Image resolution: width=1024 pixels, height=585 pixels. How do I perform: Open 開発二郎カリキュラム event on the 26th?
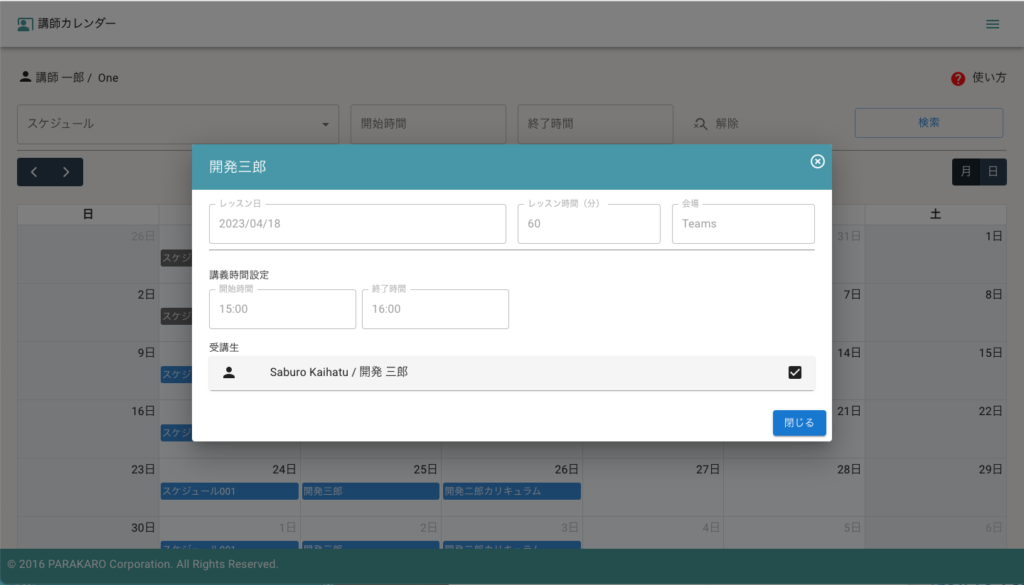point(511,491)
